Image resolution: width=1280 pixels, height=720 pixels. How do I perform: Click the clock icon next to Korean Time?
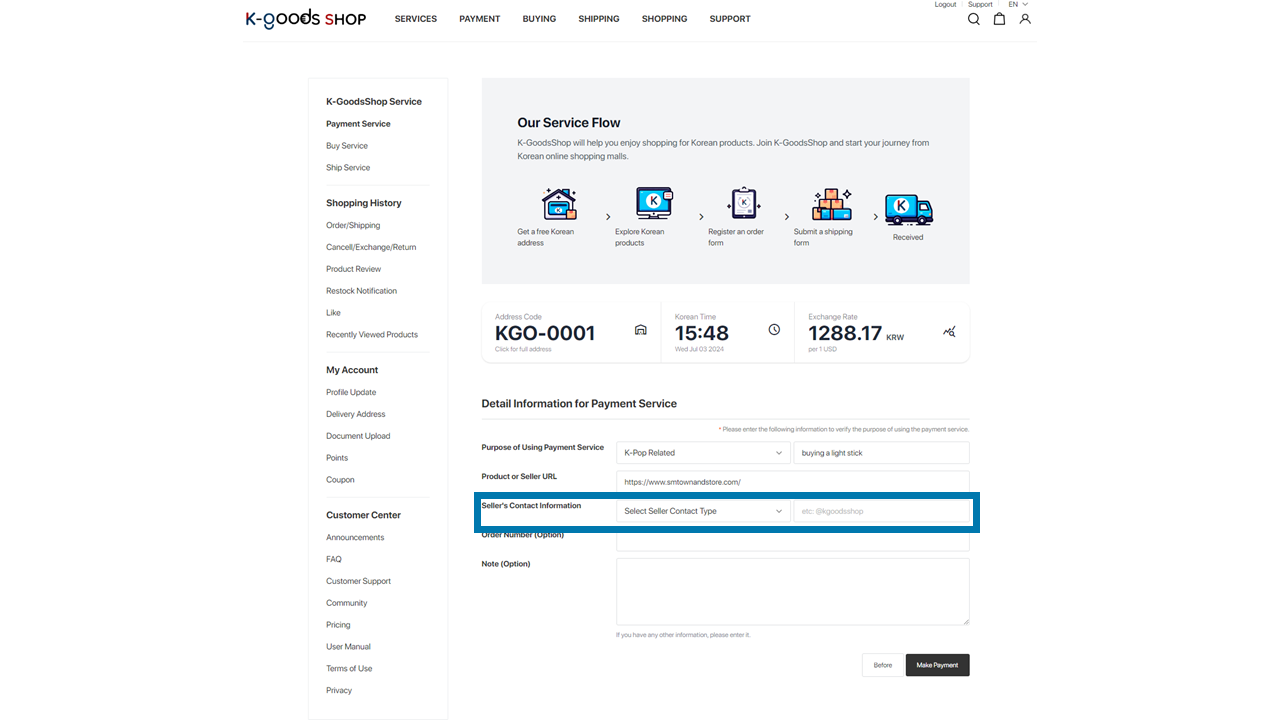(774, 330)
